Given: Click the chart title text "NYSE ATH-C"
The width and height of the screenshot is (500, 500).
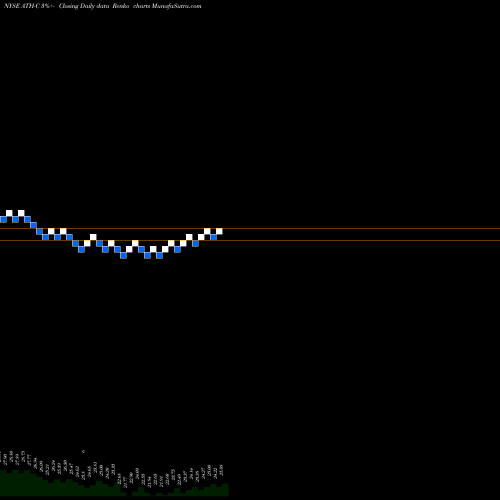Looking at the screenshot, I should (x=22, y=6).
